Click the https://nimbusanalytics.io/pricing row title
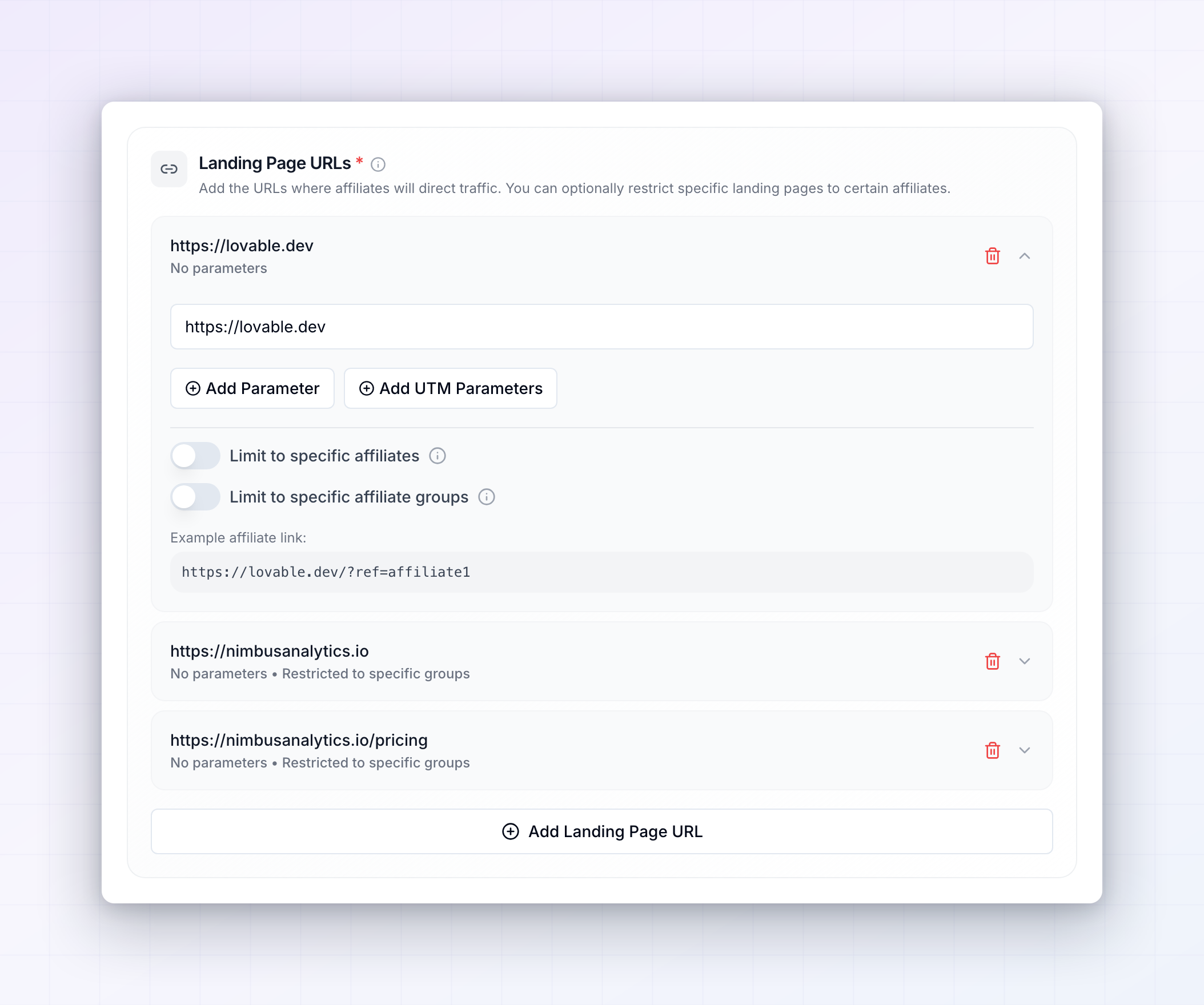Screen dimensions: 1204x1005 click(299, 740)
